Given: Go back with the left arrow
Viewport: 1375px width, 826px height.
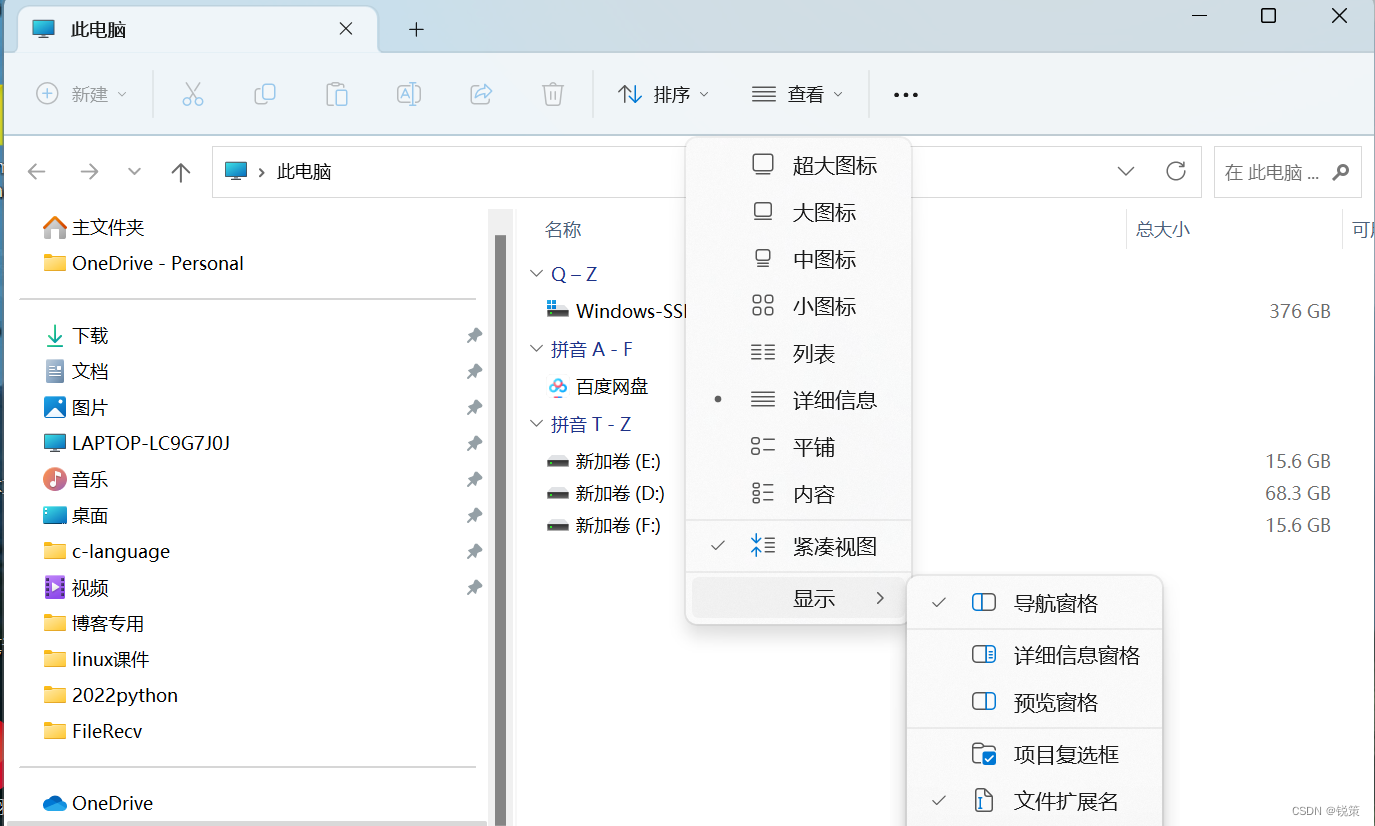Looking at the screenshot, I should coord(37,171).
